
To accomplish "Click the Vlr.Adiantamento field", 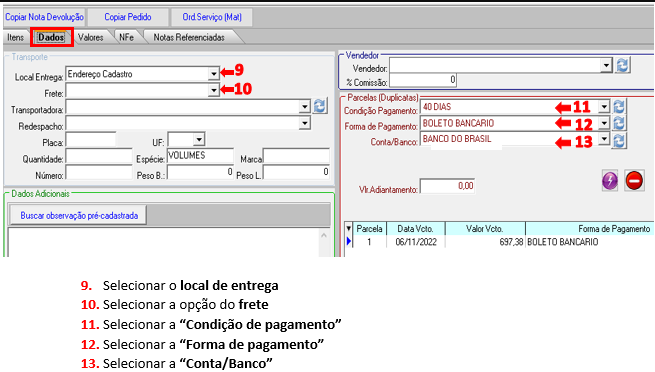I will (x=447, y=186).
